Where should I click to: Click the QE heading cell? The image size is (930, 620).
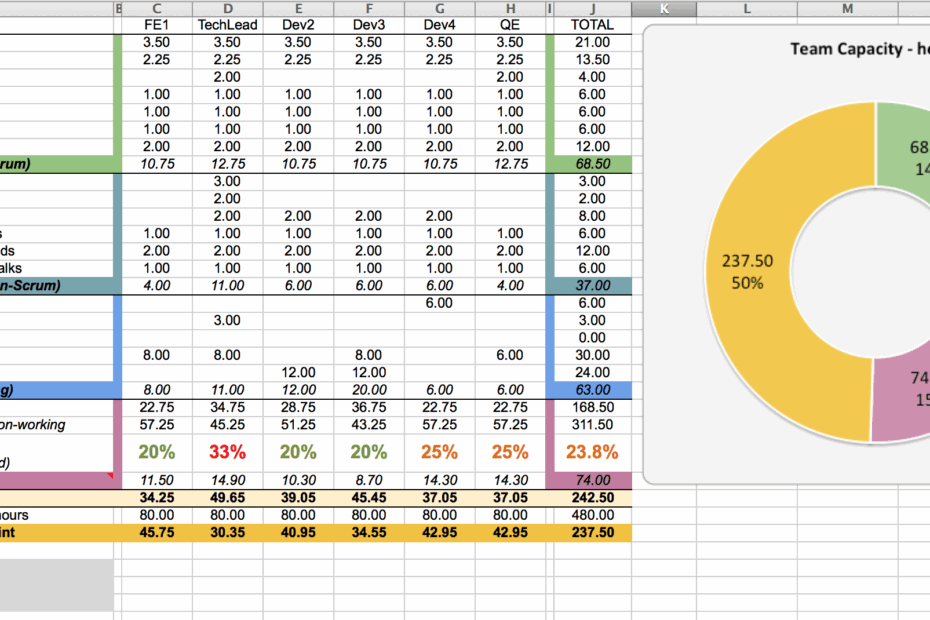pyautogui.click(x=510, y=25)
